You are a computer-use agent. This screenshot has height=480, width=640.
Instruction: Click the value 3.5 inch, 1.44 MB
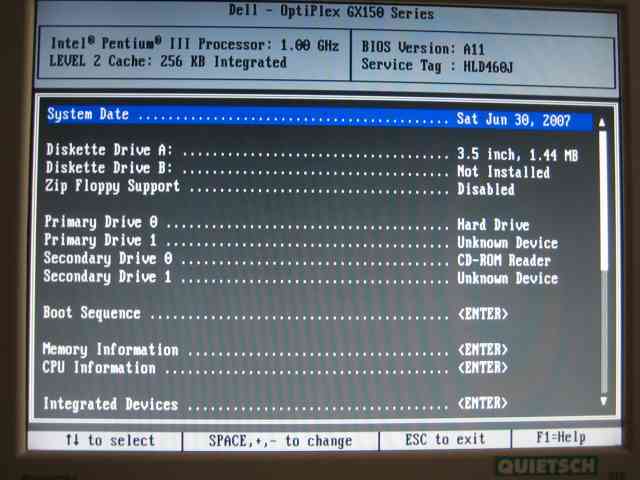coord(517,155)
